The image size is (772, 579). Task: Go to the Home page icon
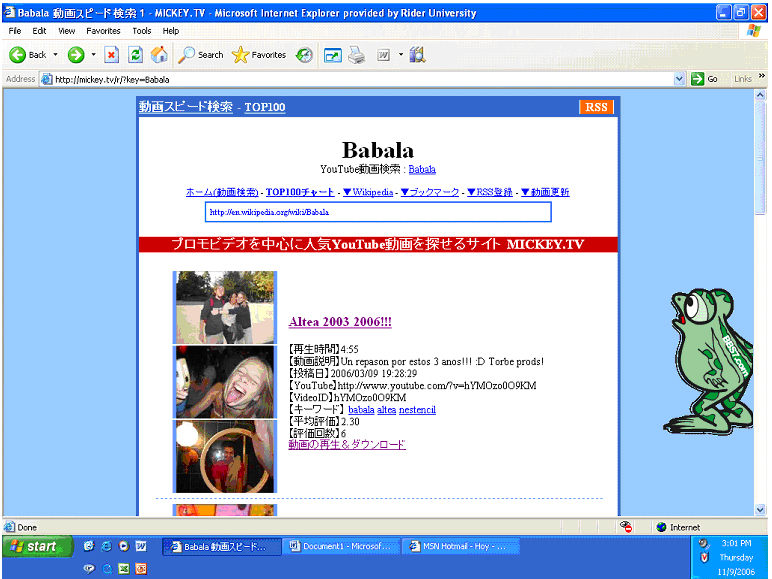click(x=159, y=55)
